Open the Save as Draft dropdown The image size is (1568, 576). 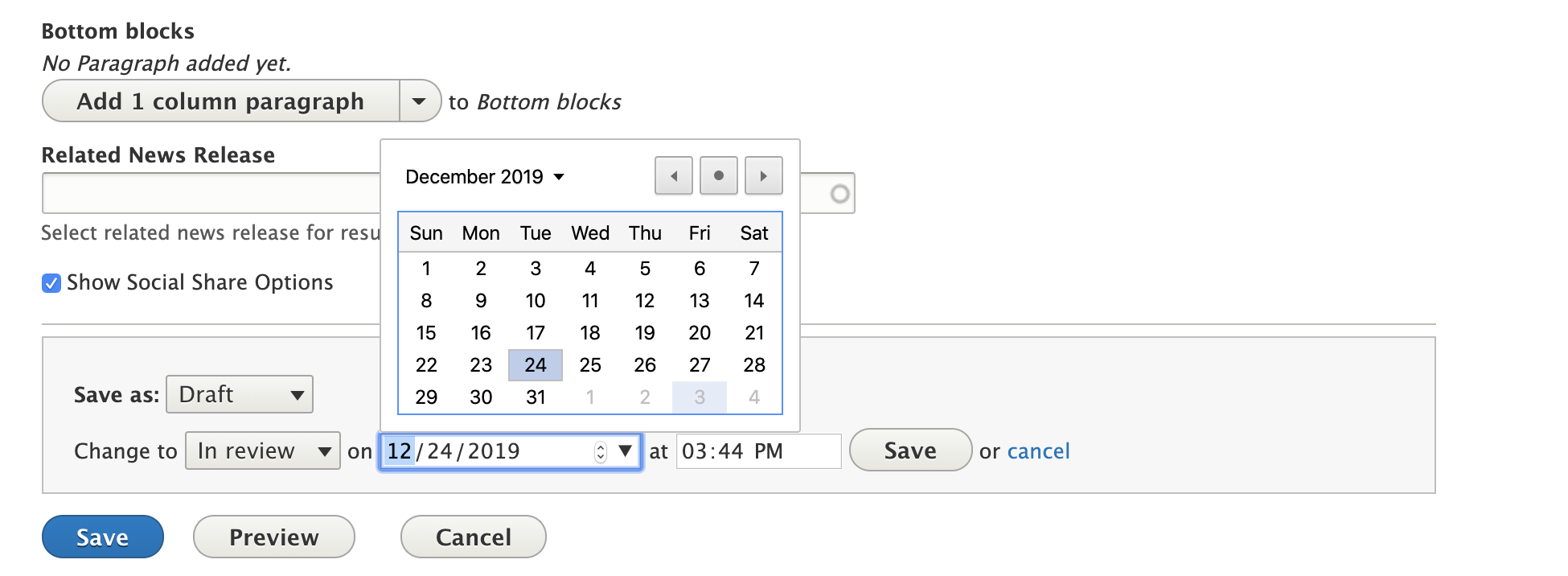(238, 394)
